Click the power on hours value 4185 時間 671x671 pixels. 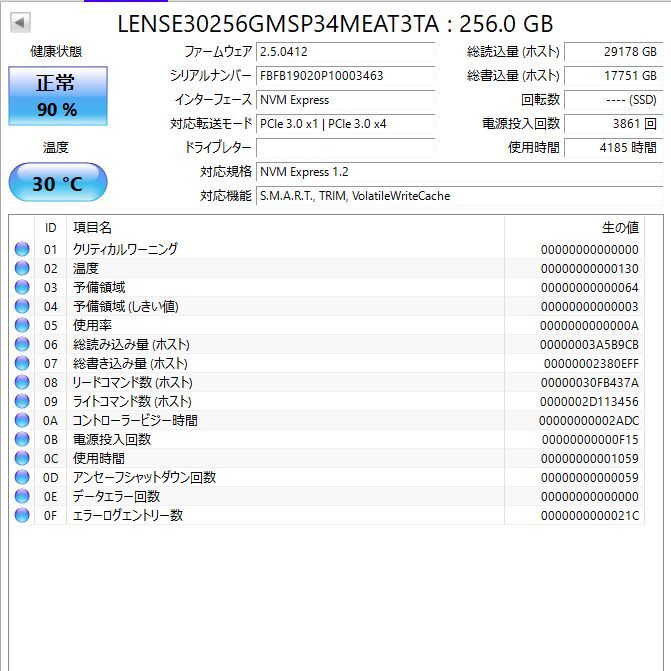[613, 148]
